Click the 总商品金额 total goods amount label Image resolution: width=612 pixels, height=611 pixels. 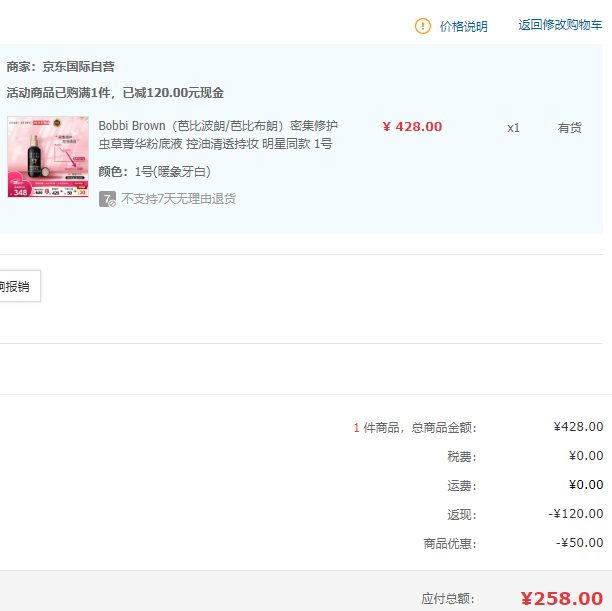tap(443, 427)
